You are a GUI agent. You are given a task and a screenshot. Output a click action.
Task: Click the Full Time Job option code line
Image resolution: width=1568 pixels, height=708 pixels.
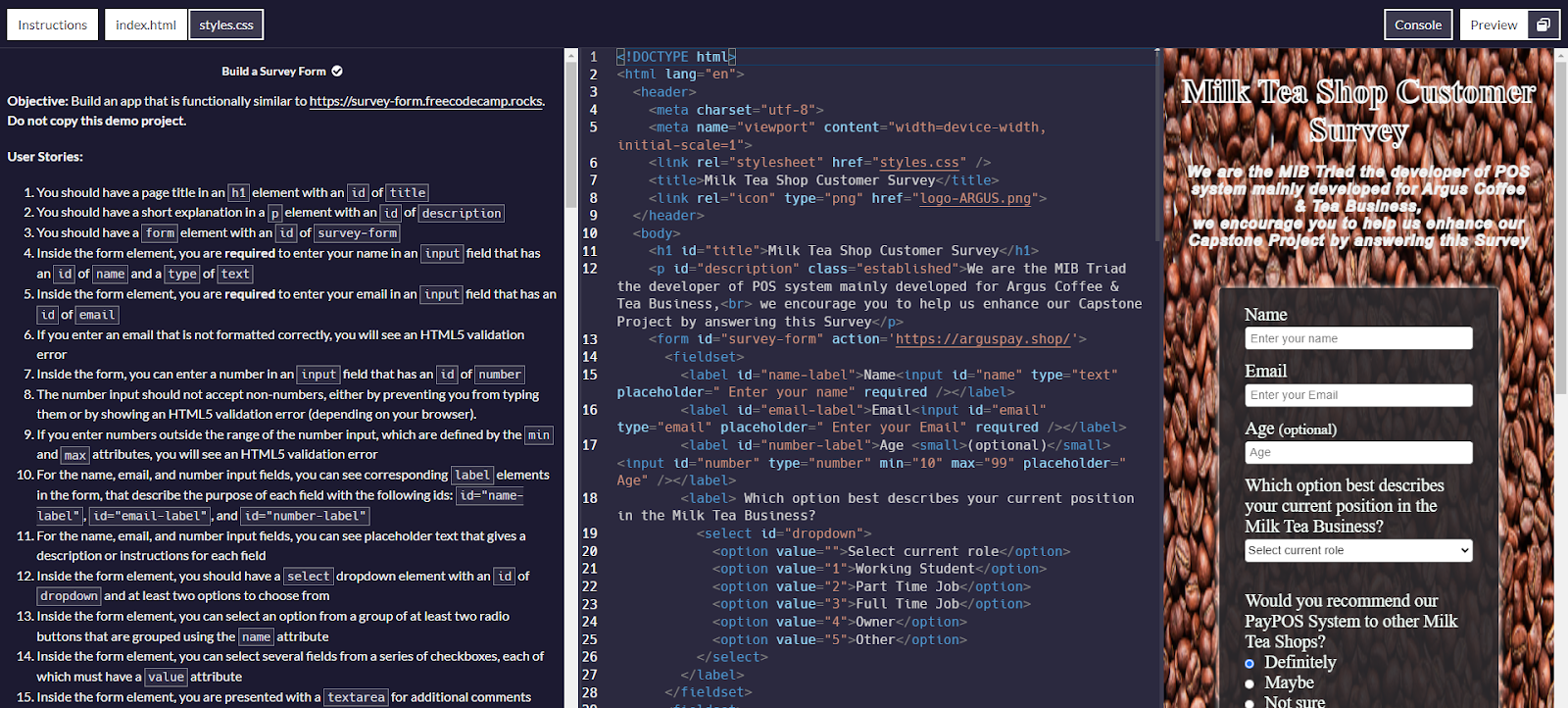871,604
